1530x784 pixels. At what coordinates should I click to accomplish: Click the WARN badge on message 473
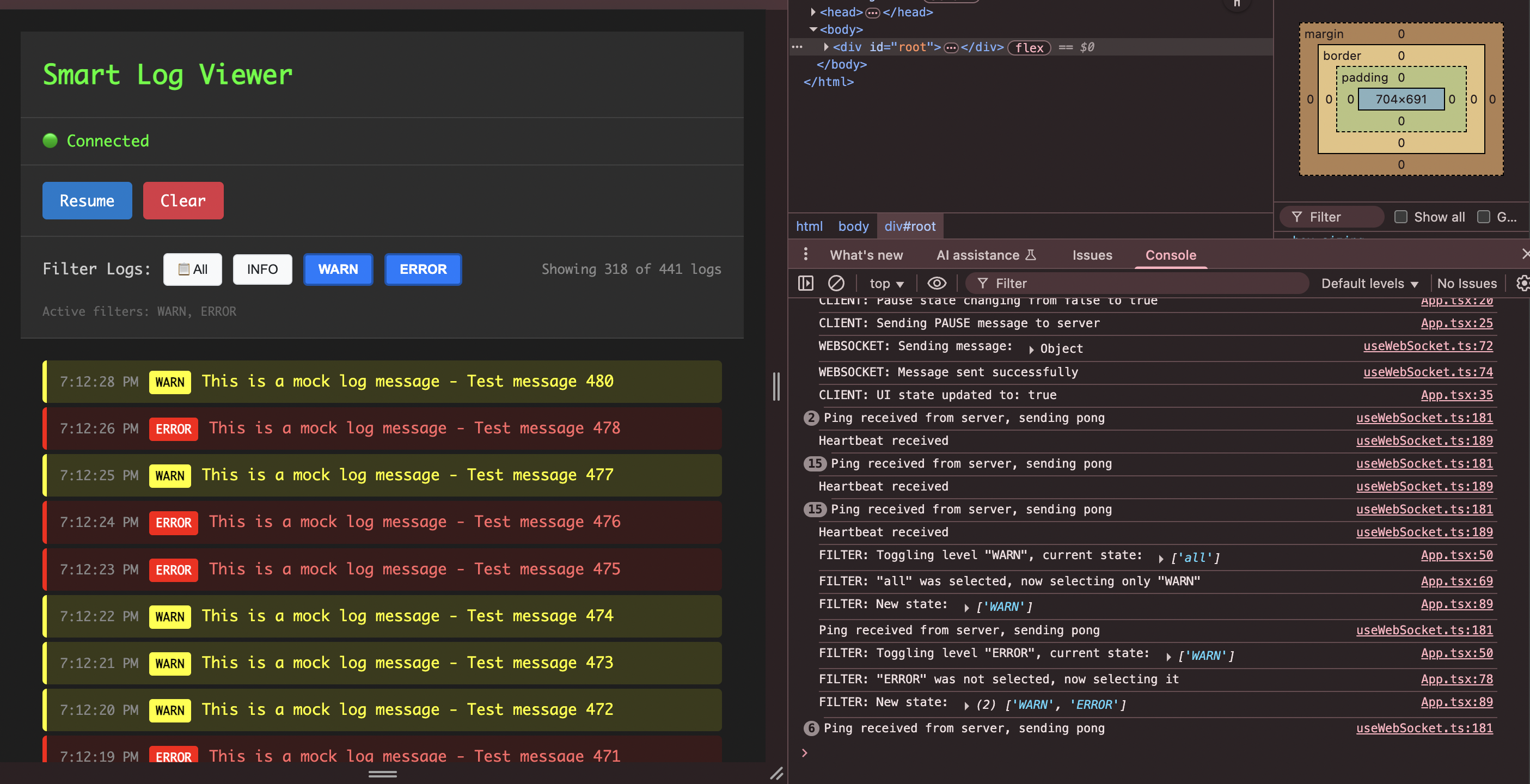tap(170, 664)
